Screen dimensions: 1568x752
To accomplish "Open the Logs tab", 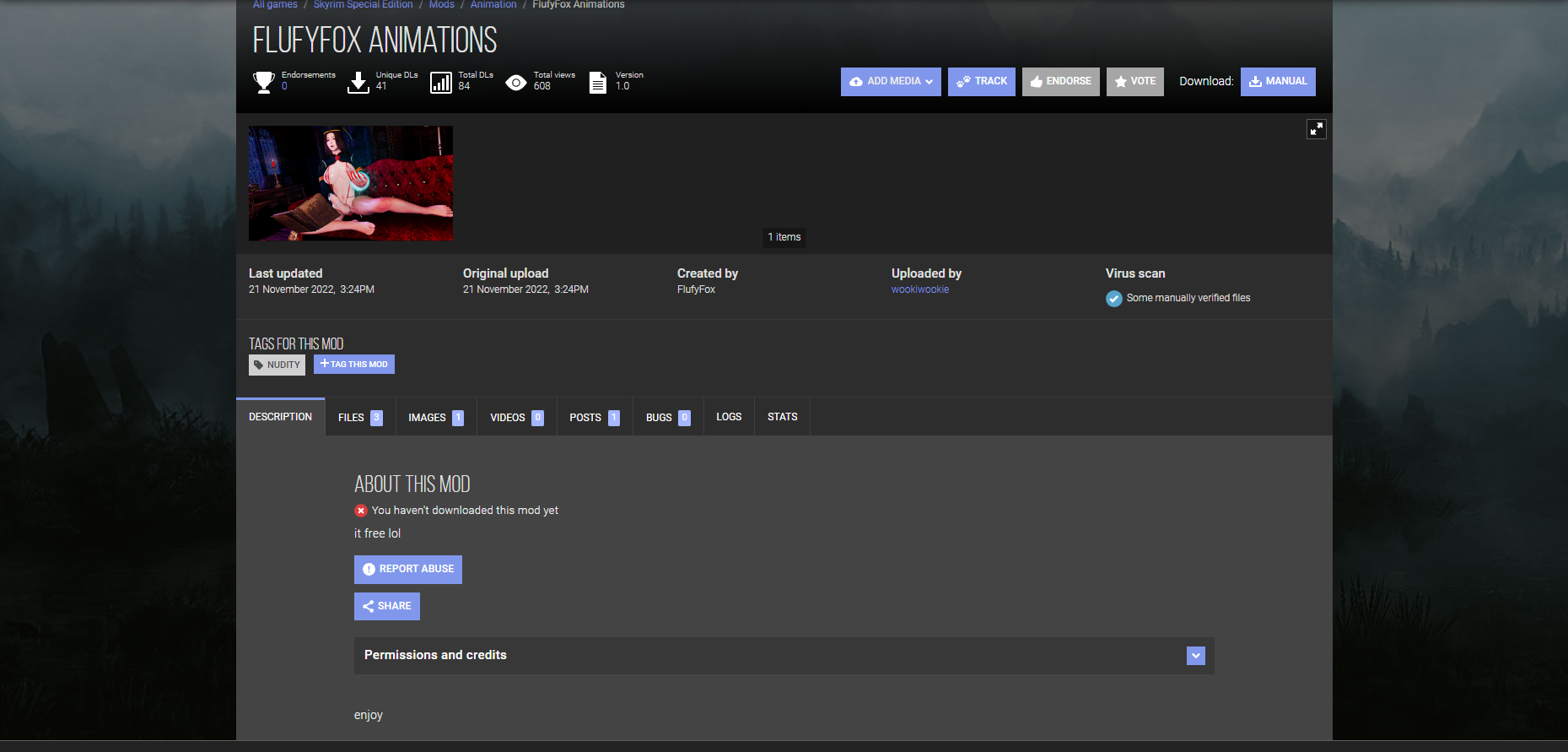I will (x=729, y=417).
